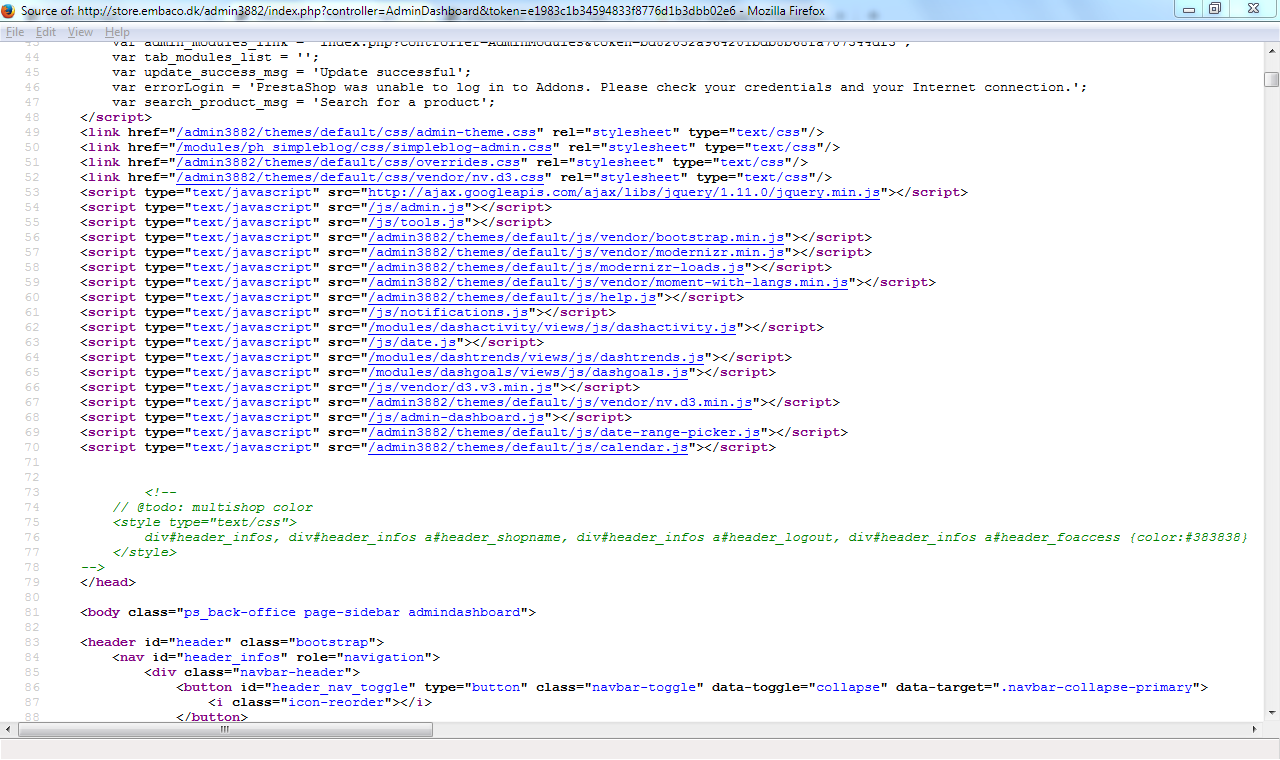Open the dashactivity.js module link
1280x760 pixels.
click(x=552, y=327)
